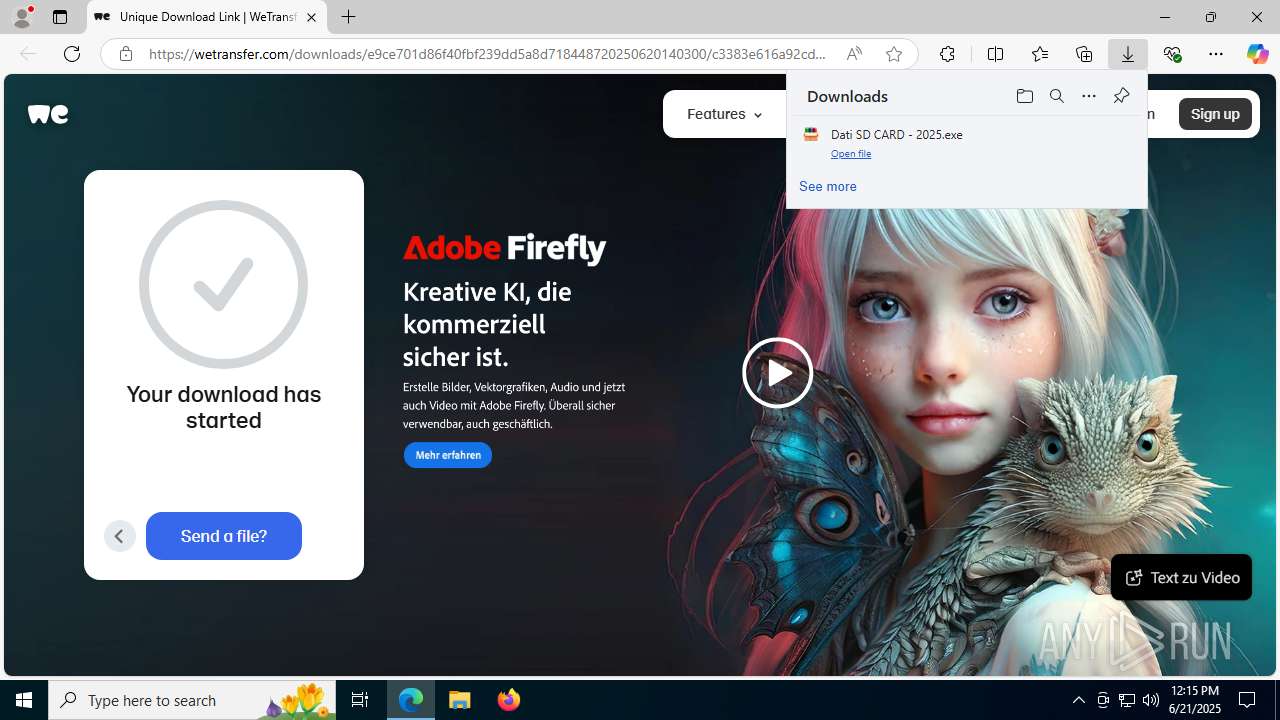Click the Send a file? button
Screen dimensions: 1280x720
coord(224,536)
